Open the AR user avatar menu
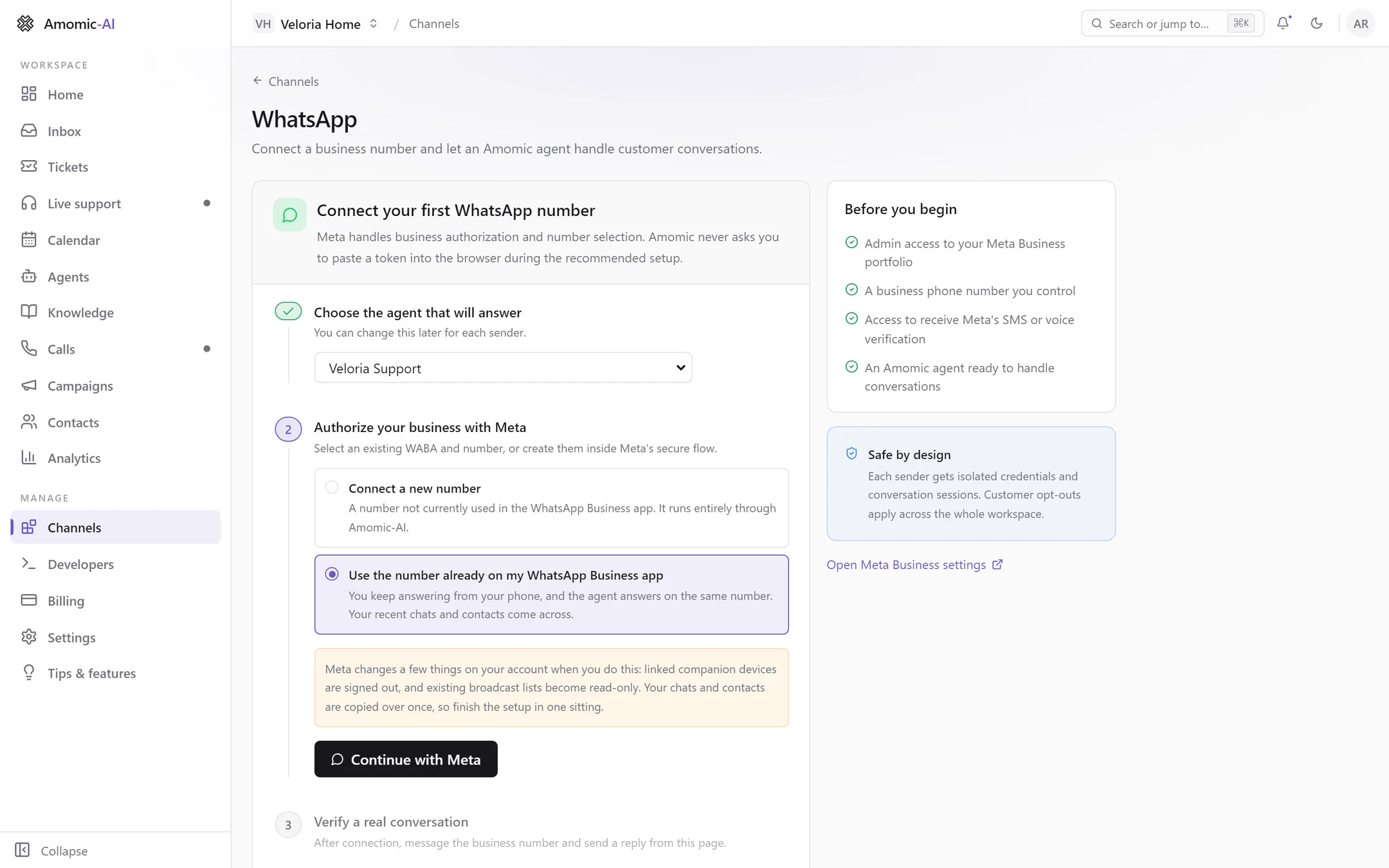Screen dimensions: 1389x868 pos(1361,24)
